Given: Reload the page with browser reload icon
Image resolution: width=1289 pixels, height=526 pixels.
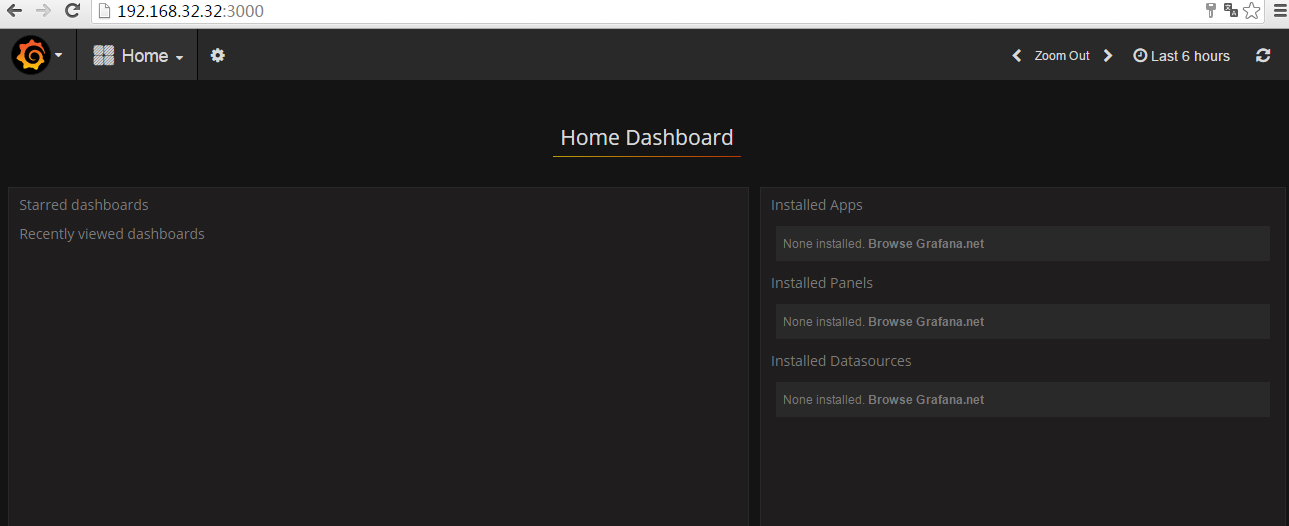Looking at the screenshot, I should point(72,11).
